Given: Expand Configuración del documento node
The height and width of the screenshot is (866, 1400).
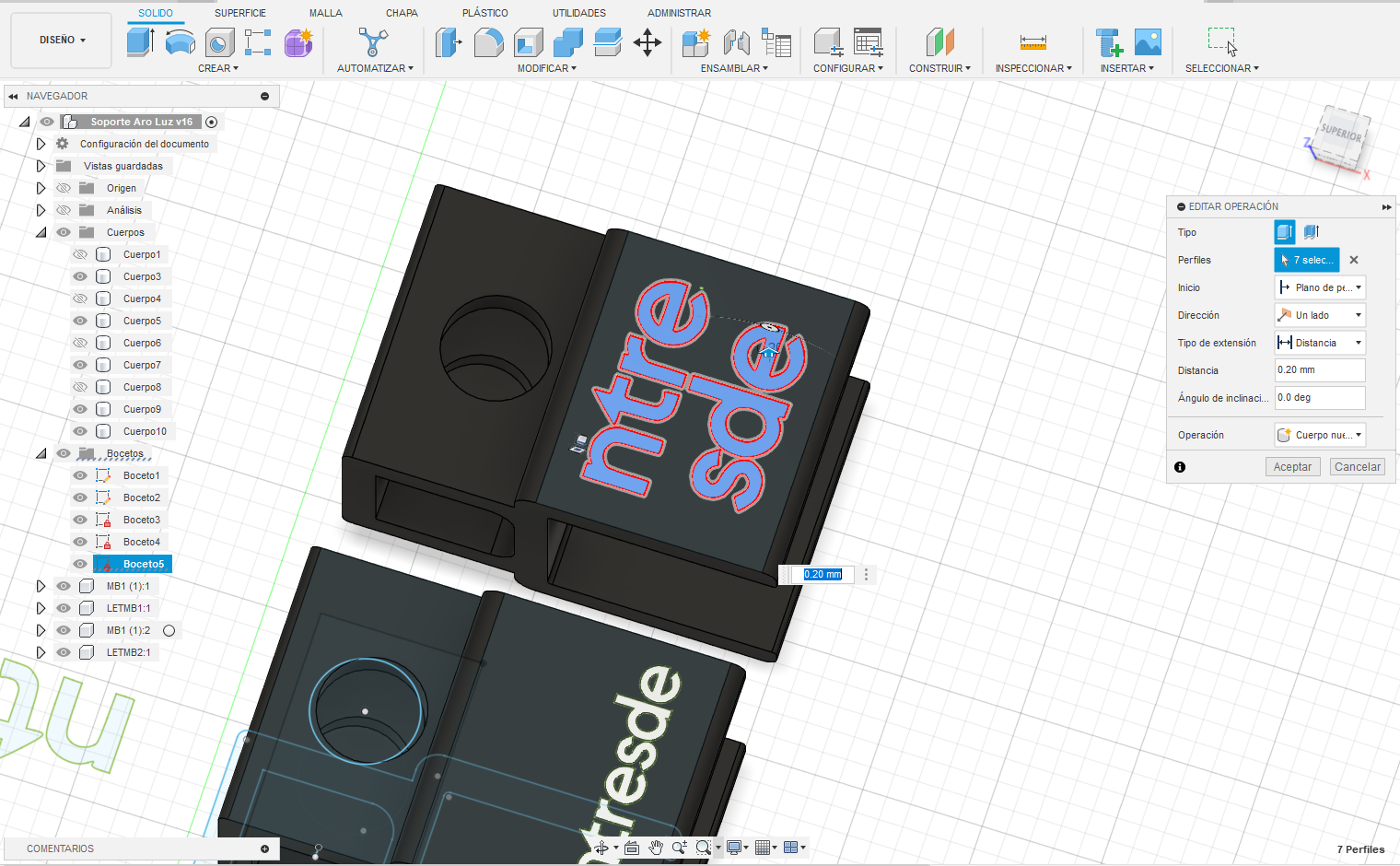Looking at the screenshot, I should coord(41,144).
